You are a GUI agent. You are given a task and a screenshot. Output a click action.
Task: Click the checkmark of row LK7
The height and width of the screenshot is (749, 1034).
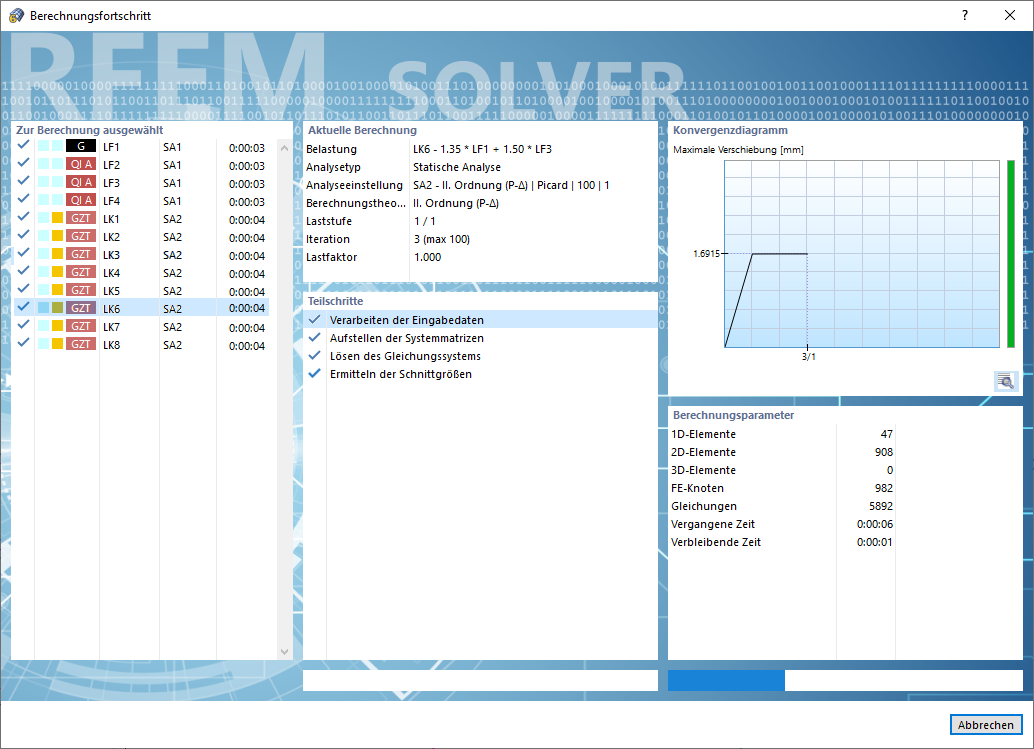click(x=23, y=324)
